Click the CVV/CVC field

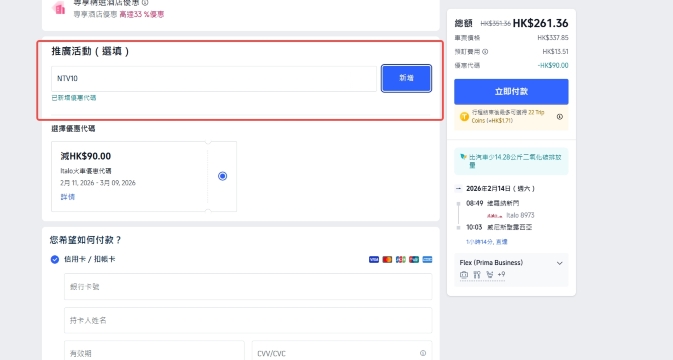[x=342, y=352]
